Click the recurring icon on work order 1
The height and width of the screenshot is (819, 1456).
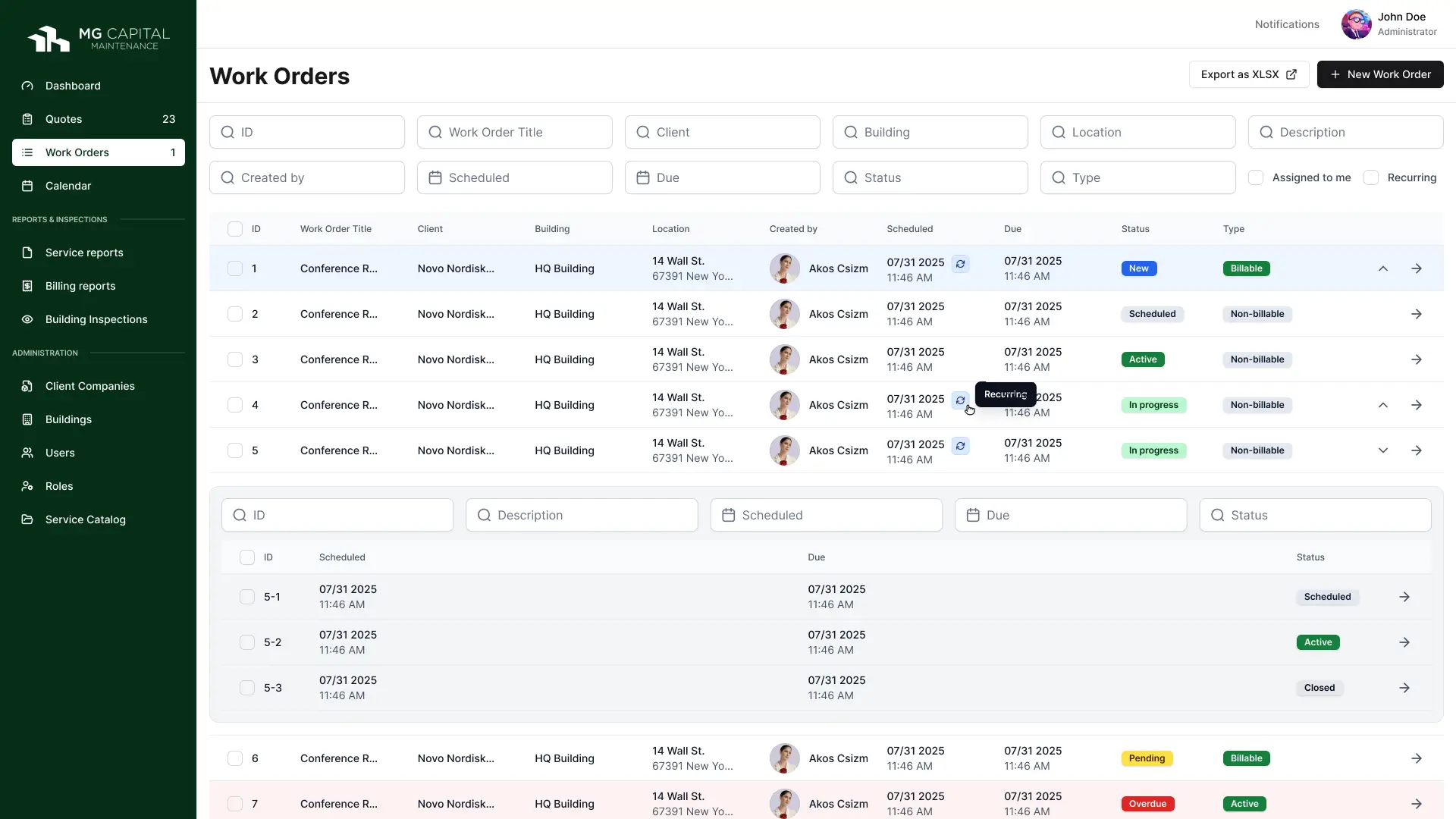[960, 264]
